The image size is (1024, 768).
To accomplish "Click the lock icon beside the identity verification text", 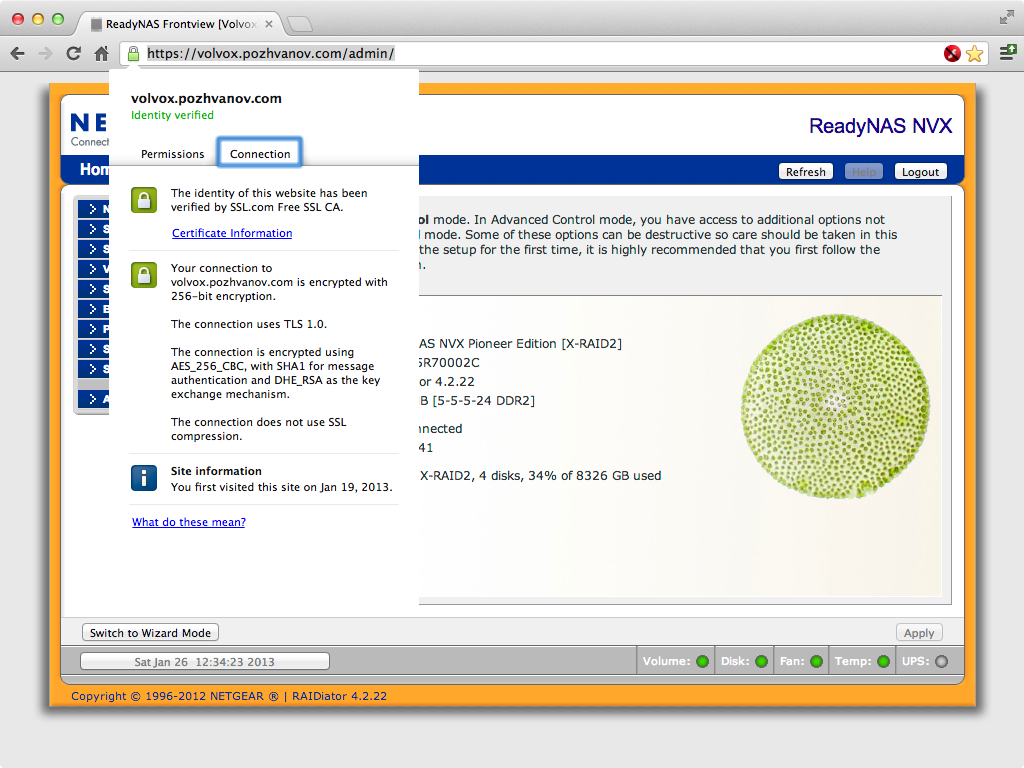I will (x=144, y=200).
